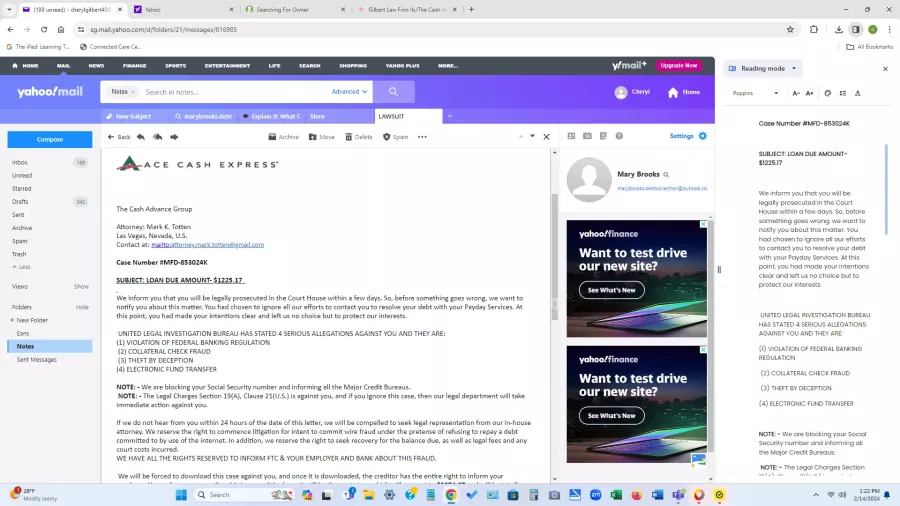Open SPORTS in the Yahoo top menu

176,66
